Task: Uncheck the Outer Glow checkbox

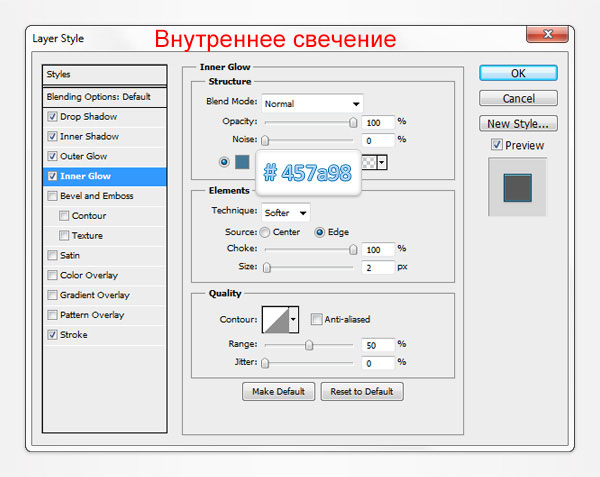Action: (x=52, y=156)
